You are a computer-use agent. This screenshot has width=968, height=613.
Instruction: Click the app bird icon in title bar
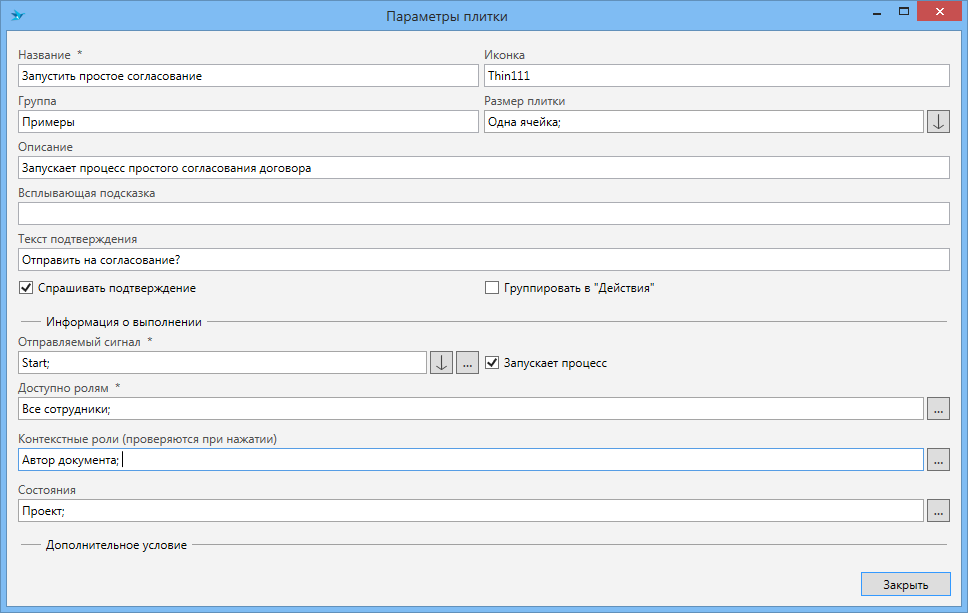pyautogui.click(x=18, y=16)
